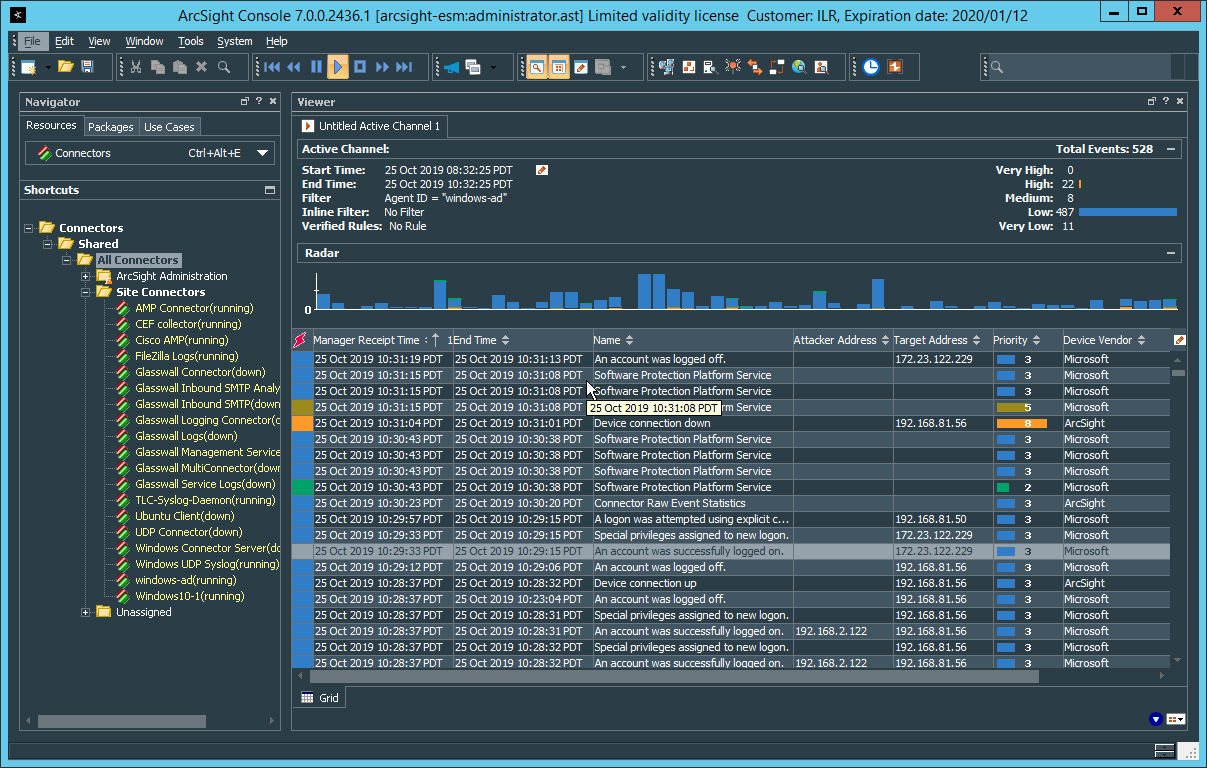1207x768 pixels.
Task: Click the megaphone toolbar icon
Action: coord(451,67)
